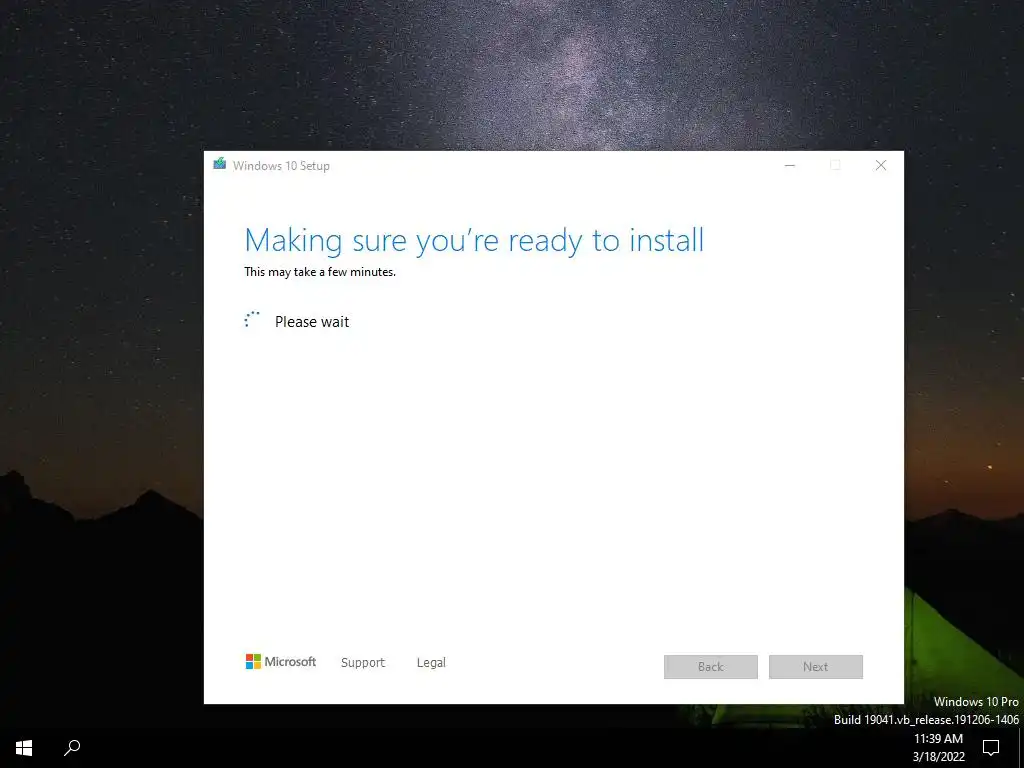Image resolution: width=1024 pixels, height=768 pixels.
Task: Close the Windows 10 Setup window
Action: click(880, 165)
